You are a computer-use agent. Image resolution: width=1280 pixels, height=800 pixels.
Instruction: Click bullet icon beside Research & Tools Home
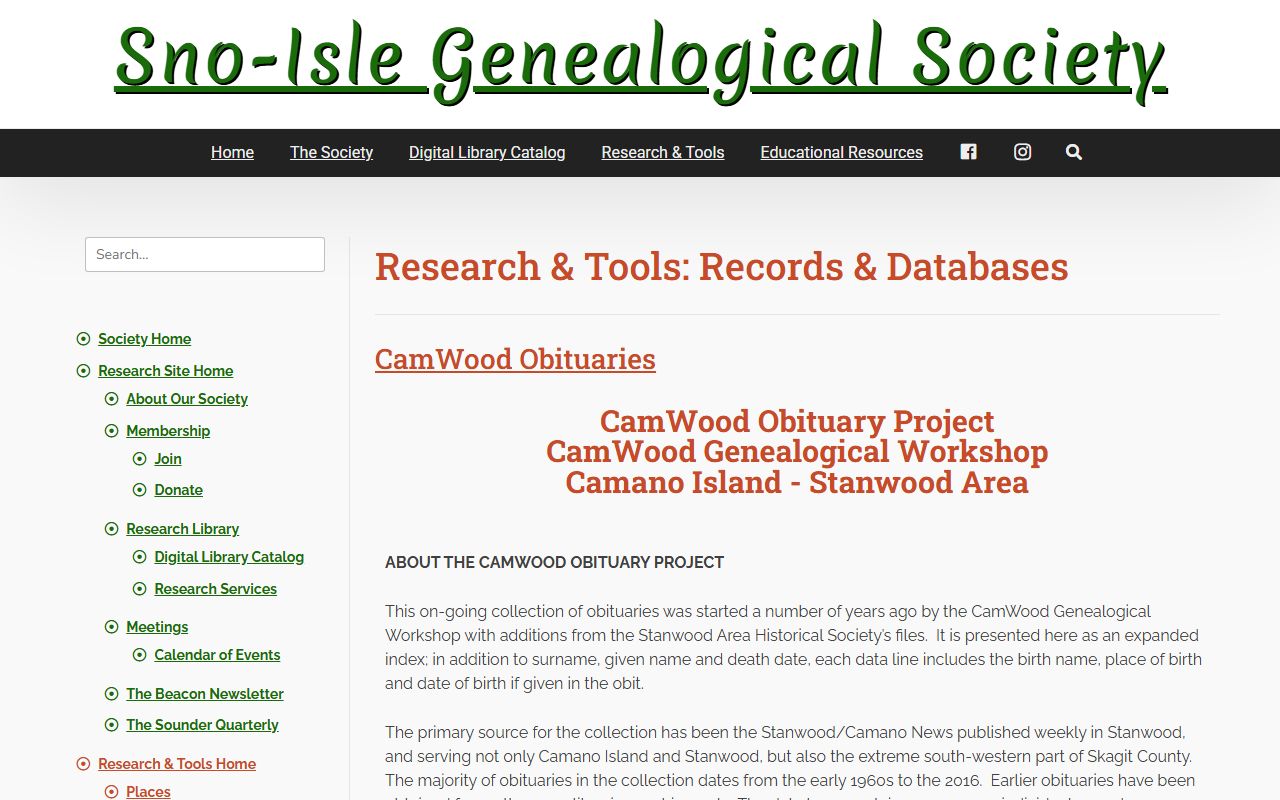coord(83,764)
